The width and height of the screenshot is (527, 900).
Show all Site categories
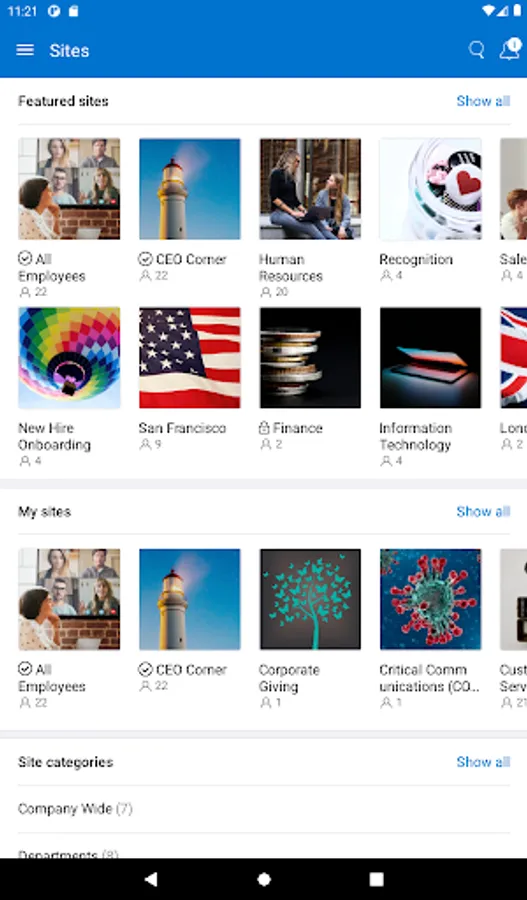click(x=483, y=762)
